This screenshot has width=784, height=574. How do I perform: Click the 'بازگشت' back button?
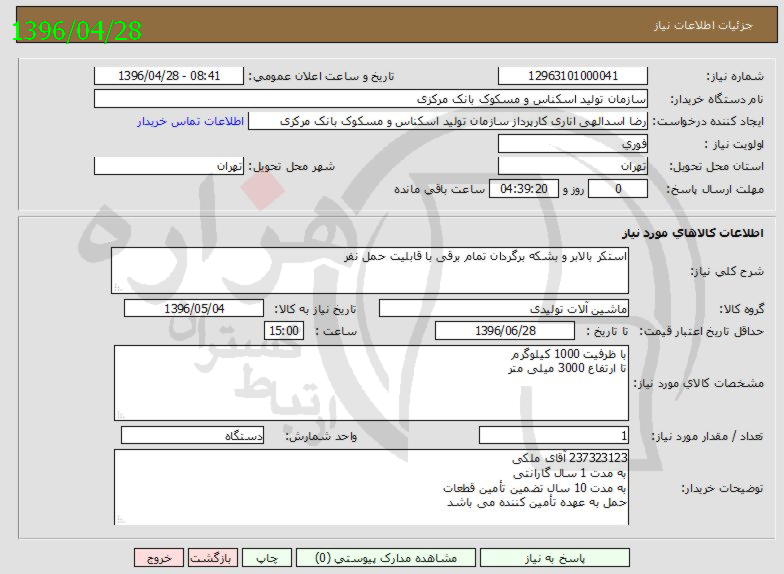coord(214,558)
